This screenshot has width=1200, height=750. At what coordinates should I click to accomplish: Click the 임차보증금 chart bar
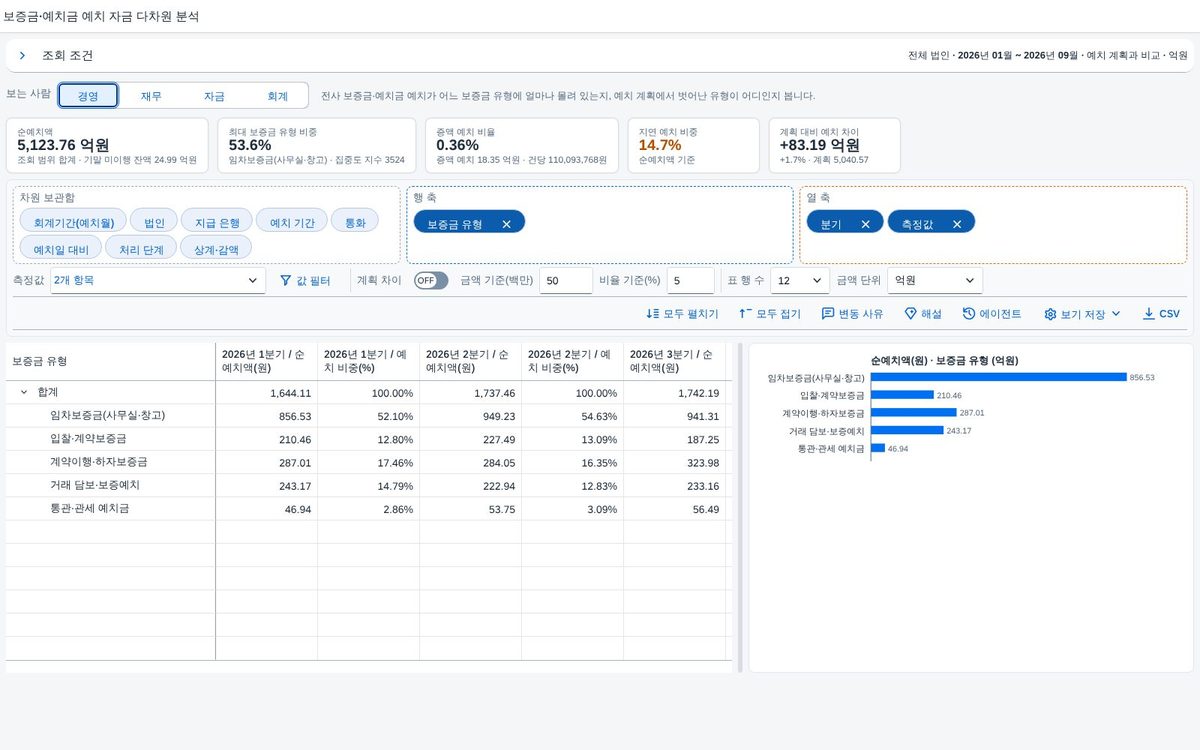998,377
